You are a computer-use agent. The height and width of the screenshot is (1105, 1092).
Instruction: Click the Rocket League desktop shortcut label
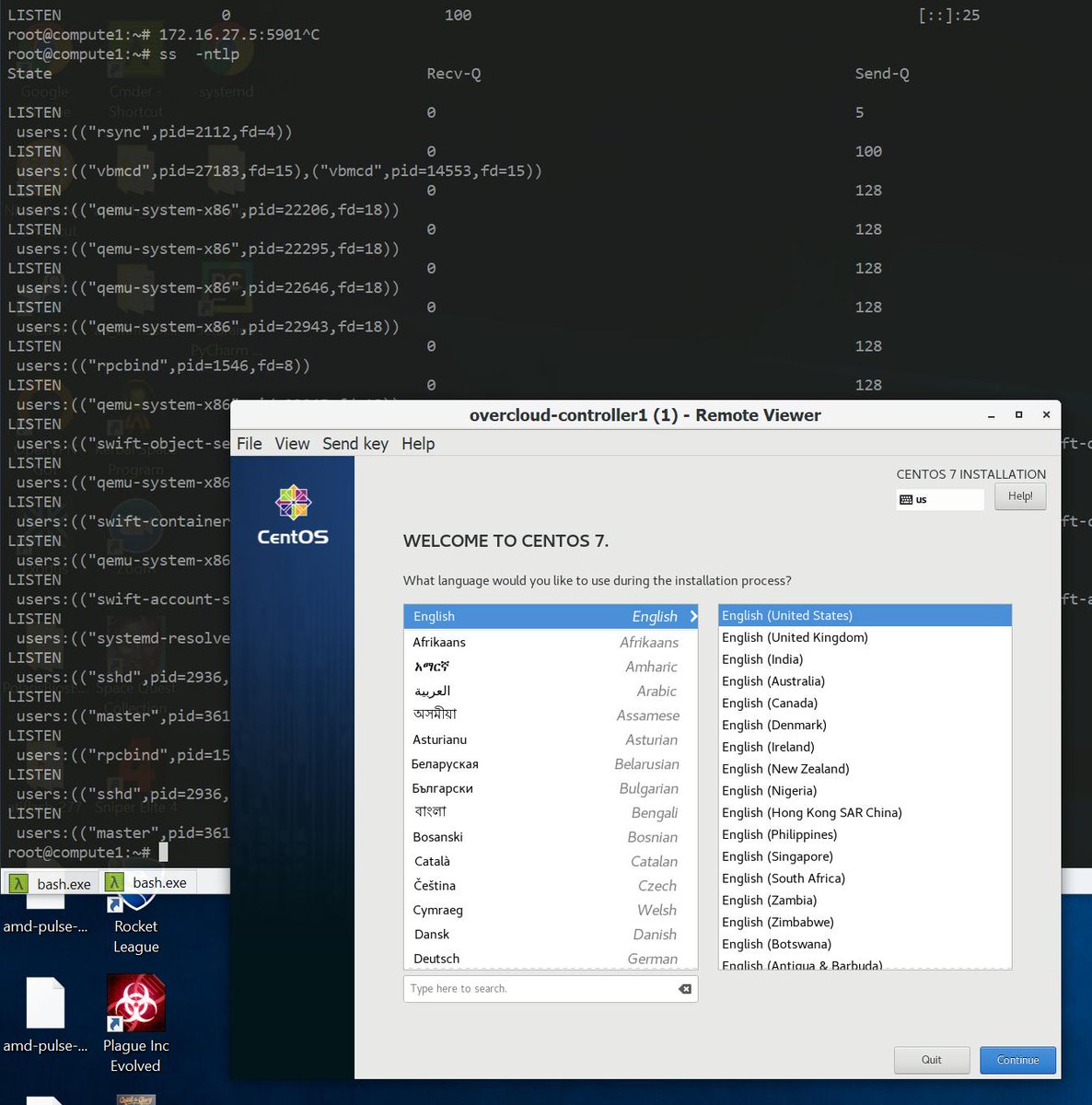(136, 936)
